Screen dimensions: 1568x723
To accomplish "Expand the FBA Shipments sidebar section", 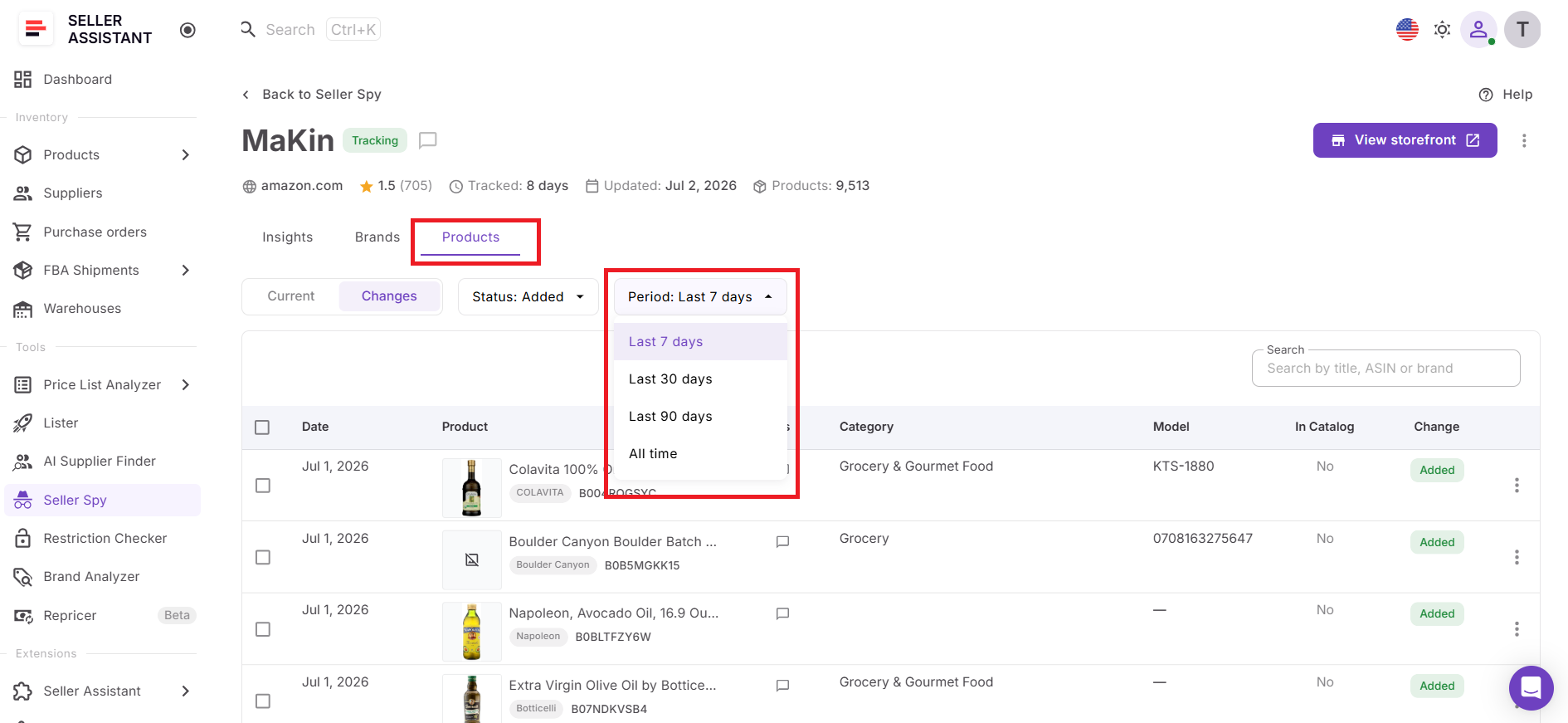I will click(186, 270).
